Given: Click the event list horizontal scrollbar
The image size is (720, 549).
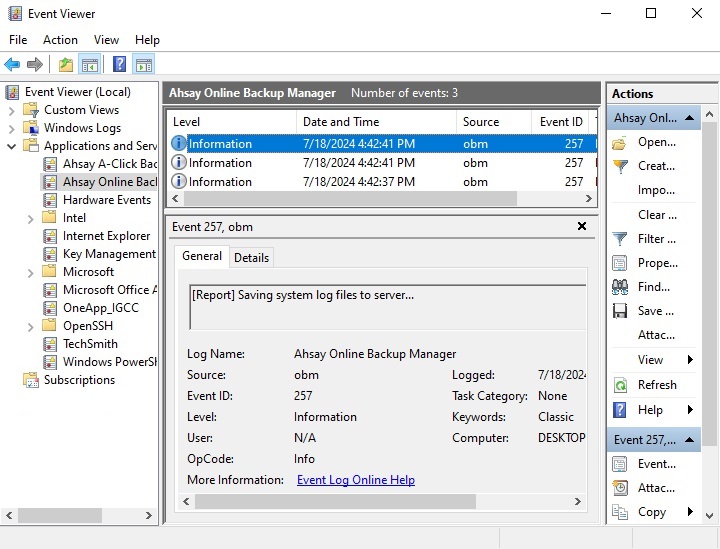Looking at the screenshot, I should pos(350,199).
